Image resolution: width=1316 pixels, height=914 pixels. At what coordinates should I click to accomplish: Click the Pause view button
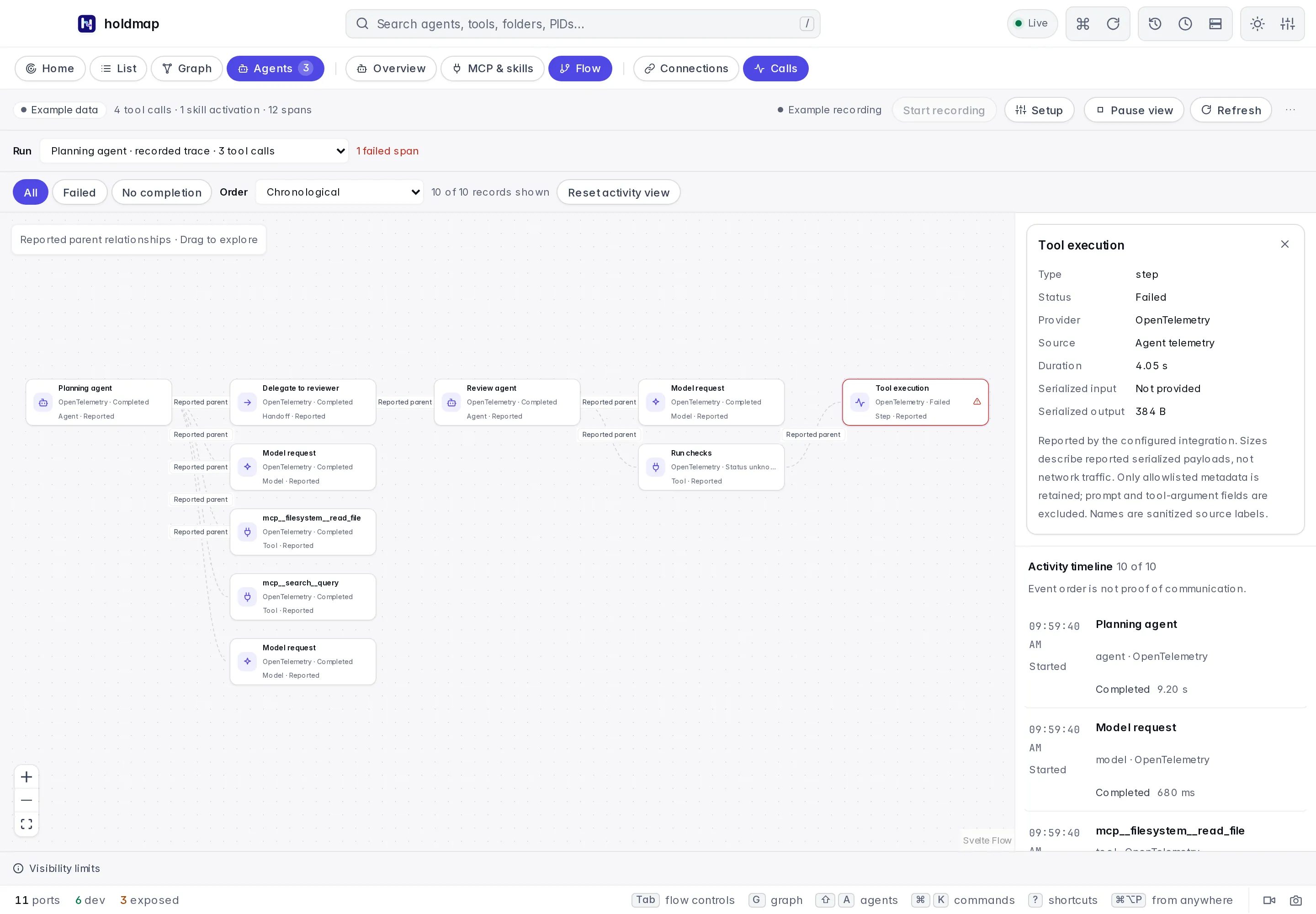pos(1135,110)
